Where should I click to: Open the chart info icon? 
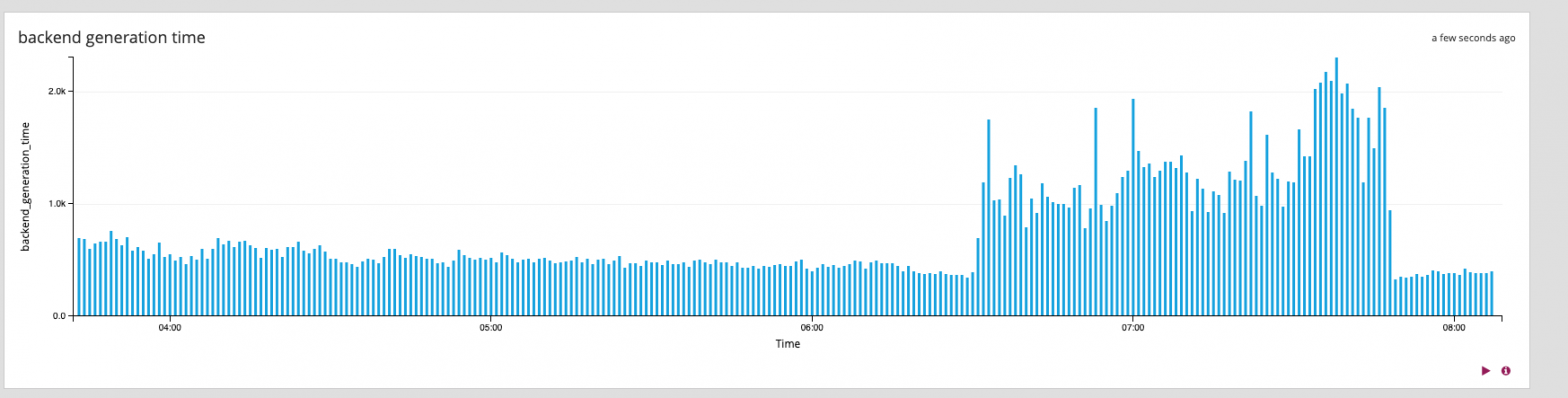tap(1506, 370)
